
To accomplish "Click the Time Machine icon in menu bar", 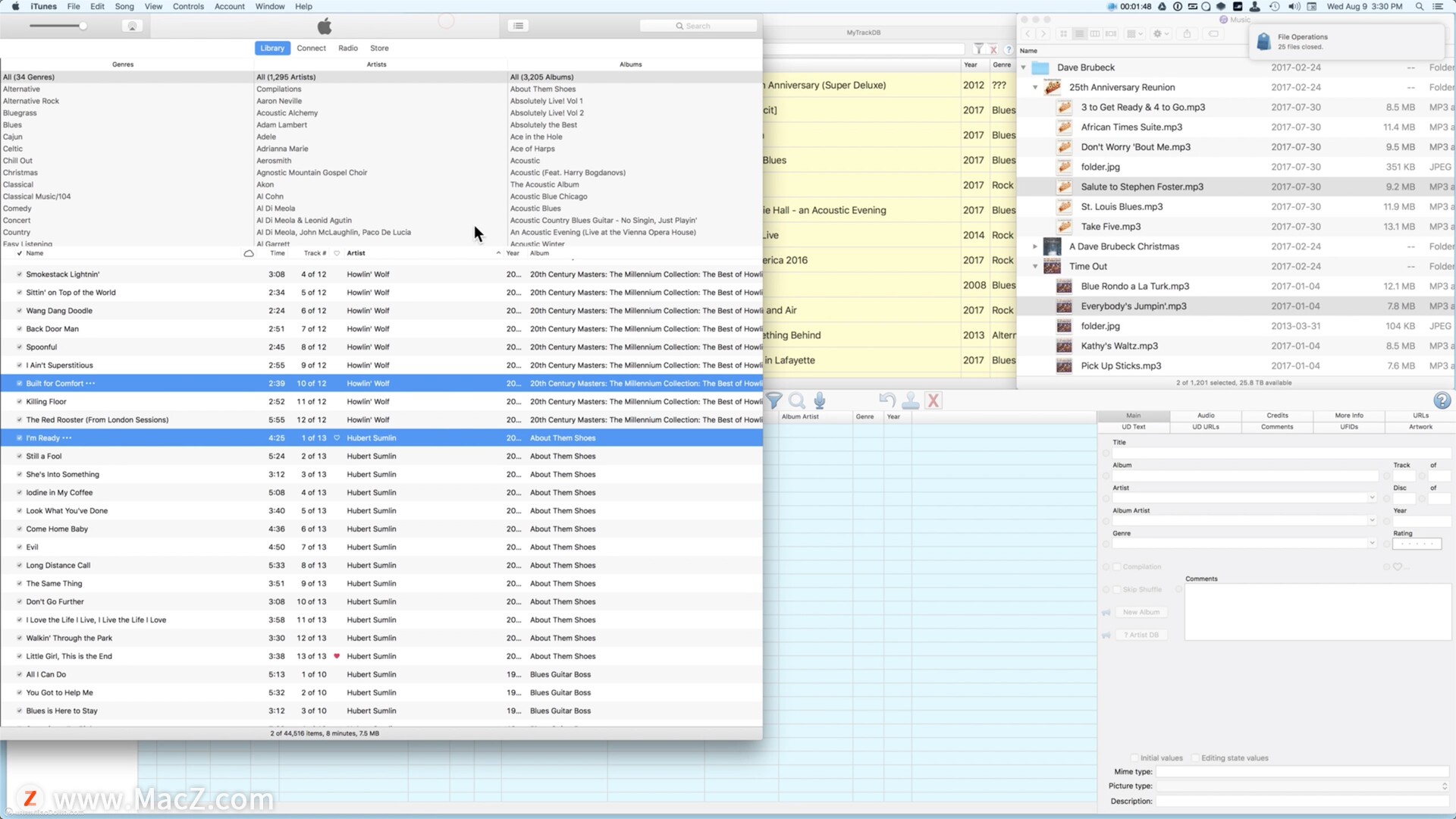I will point(1275,6).
